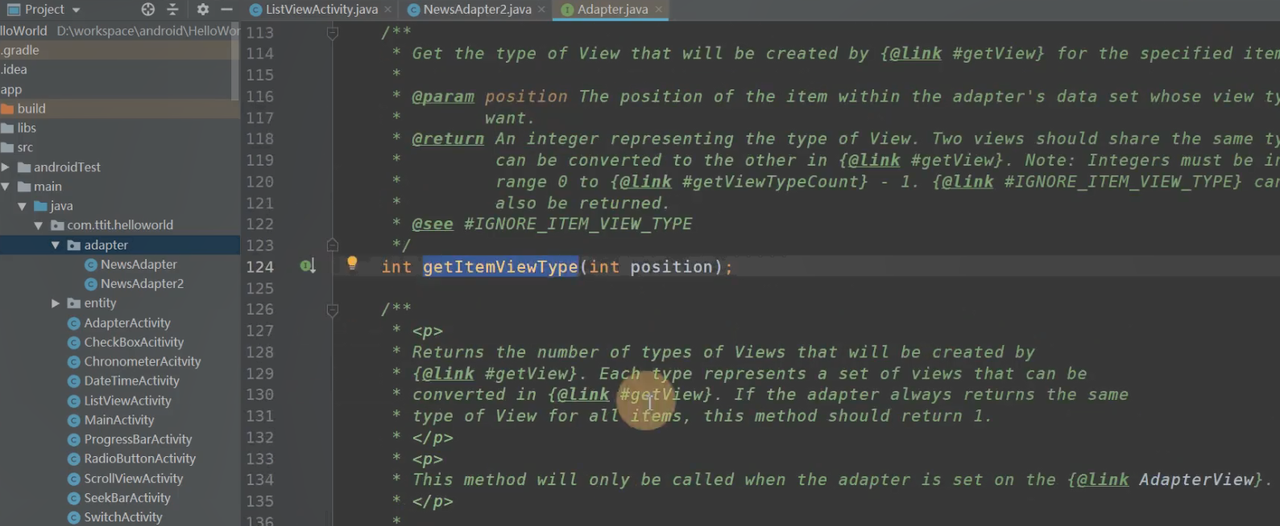
Task: Click the interface icon on Adapter.java tab
Action: click(x=568, y=10)
